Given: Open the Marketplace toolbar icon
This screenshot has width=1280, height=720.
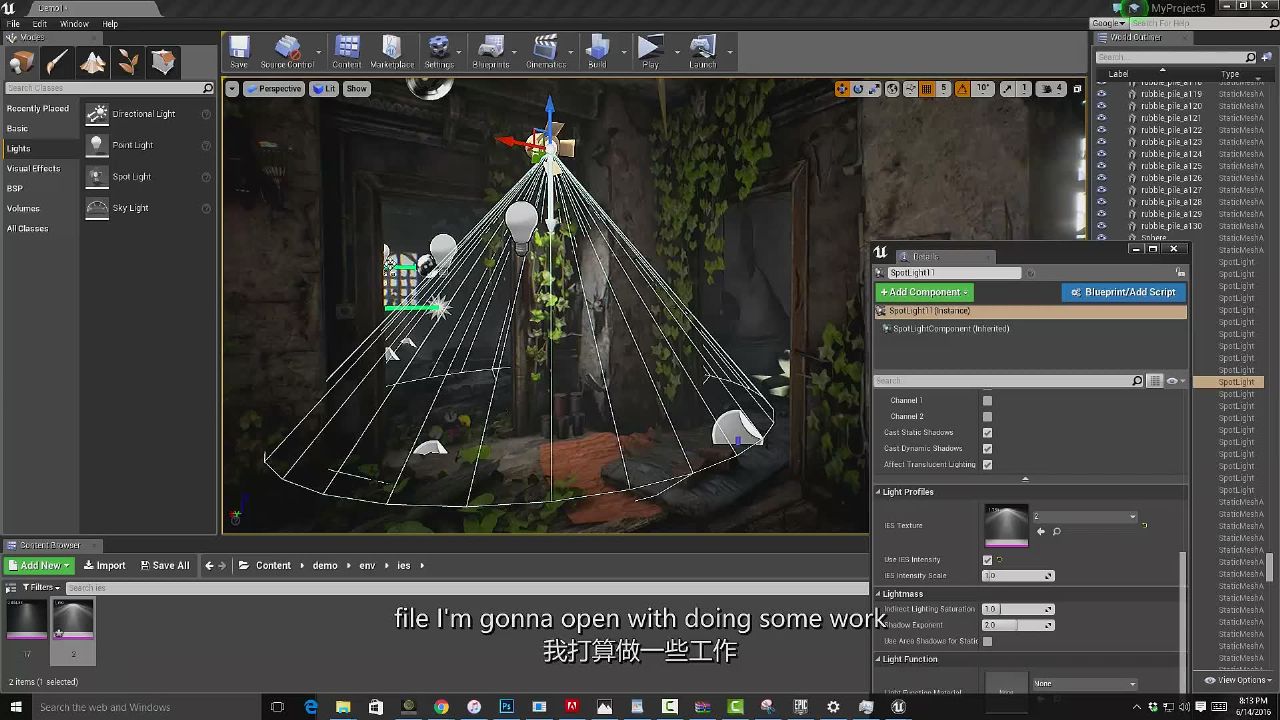Looking at the screenshot, I should 392,51.
